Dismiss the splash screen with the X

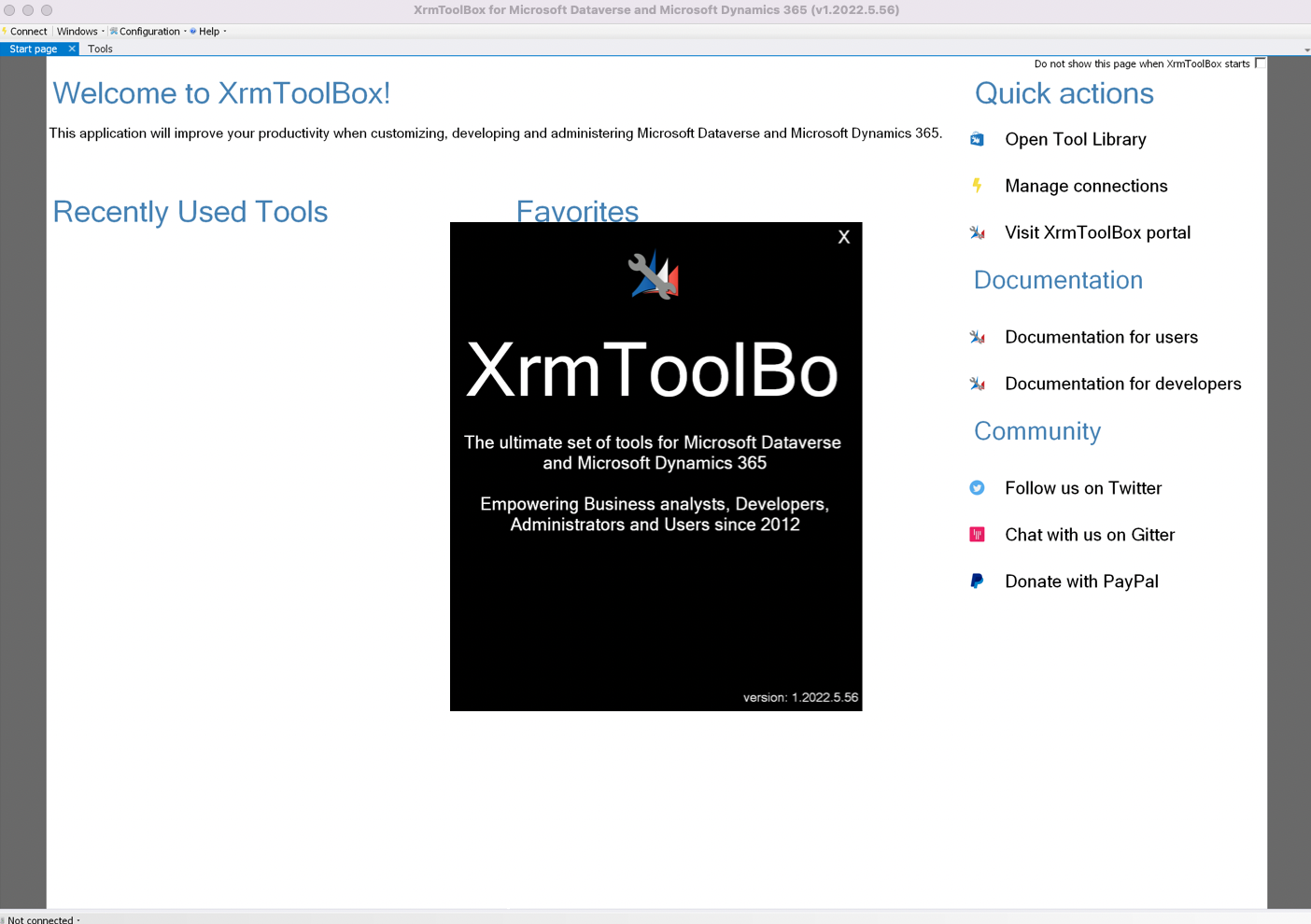click(843, 237)
